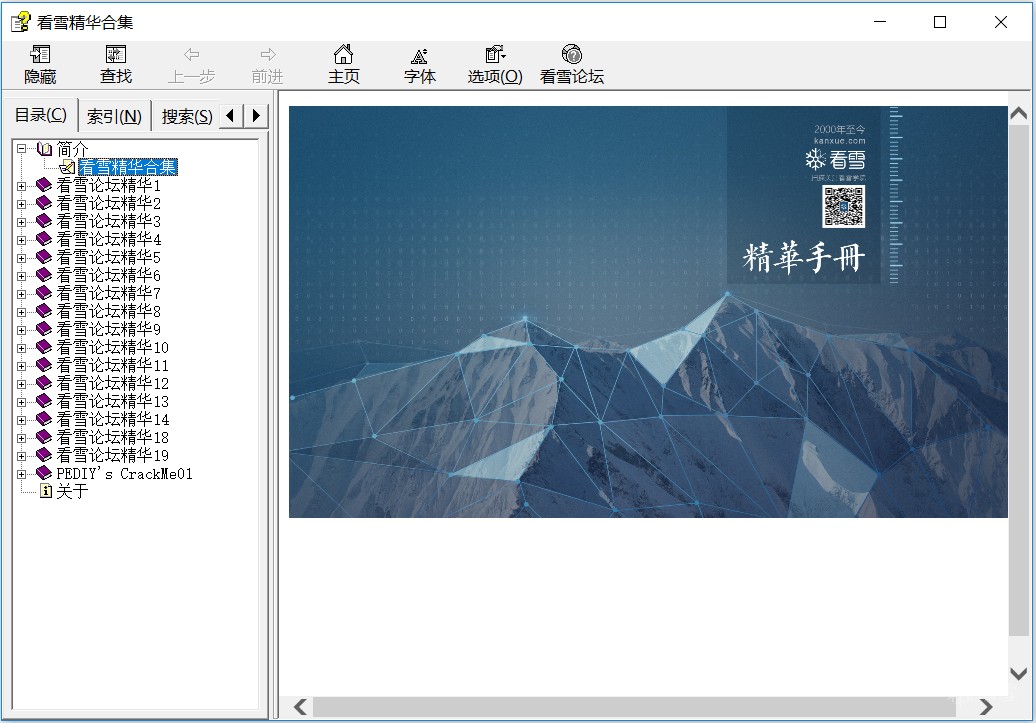Switch to the 搜索(S) tab

(186, 117)
